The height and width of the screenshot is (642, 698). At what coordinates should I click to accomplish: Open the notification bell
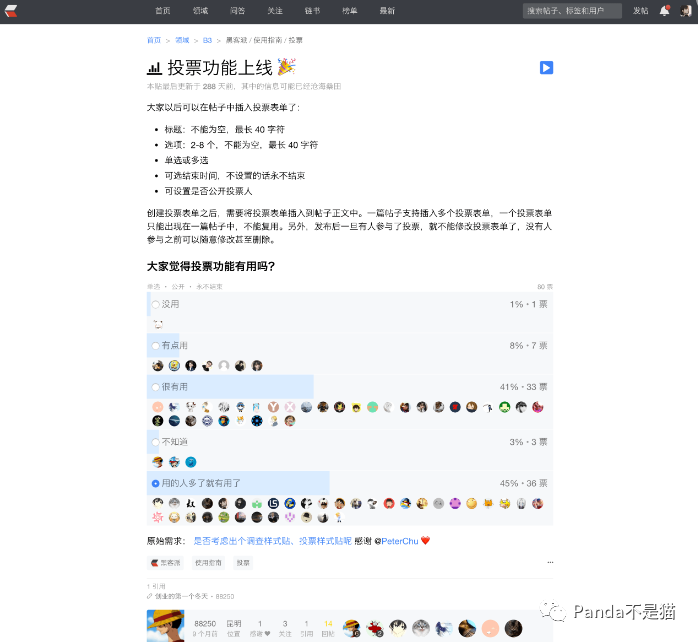[664, 11]
